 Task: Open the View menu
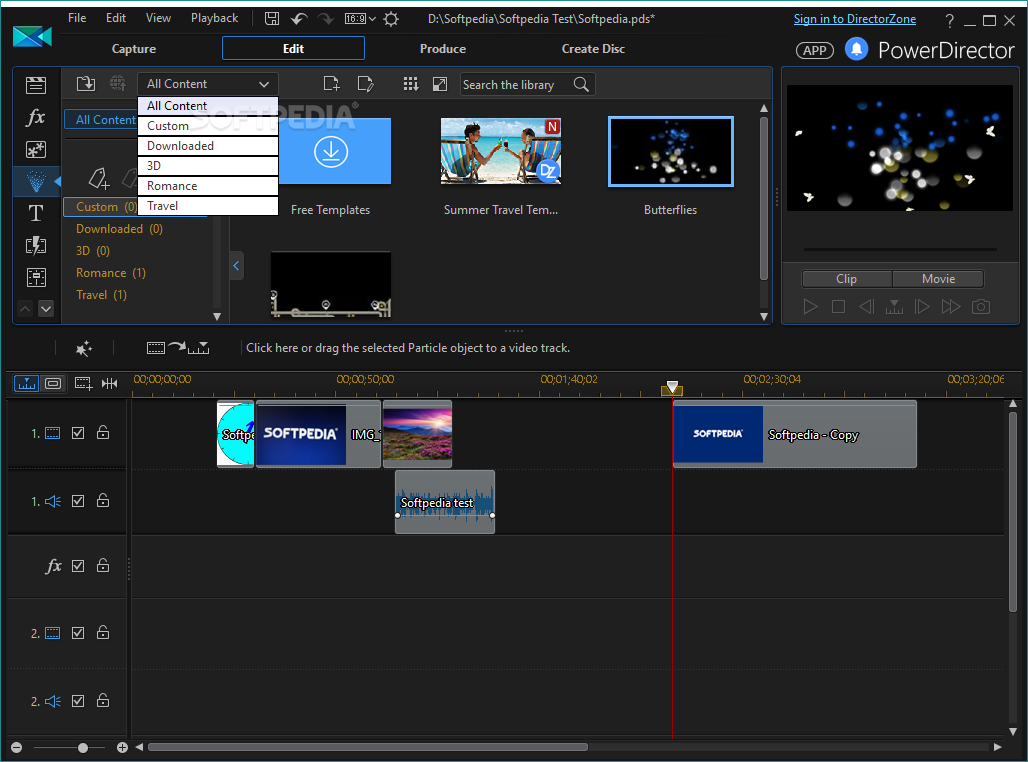click(x=158, y=18)
